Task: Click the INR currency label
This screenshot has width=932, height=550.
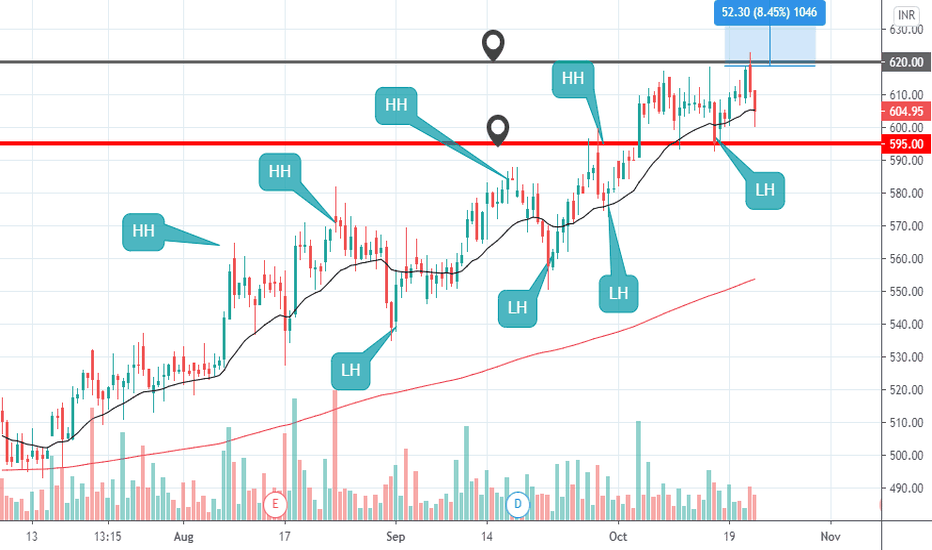Action: (906, 15)
